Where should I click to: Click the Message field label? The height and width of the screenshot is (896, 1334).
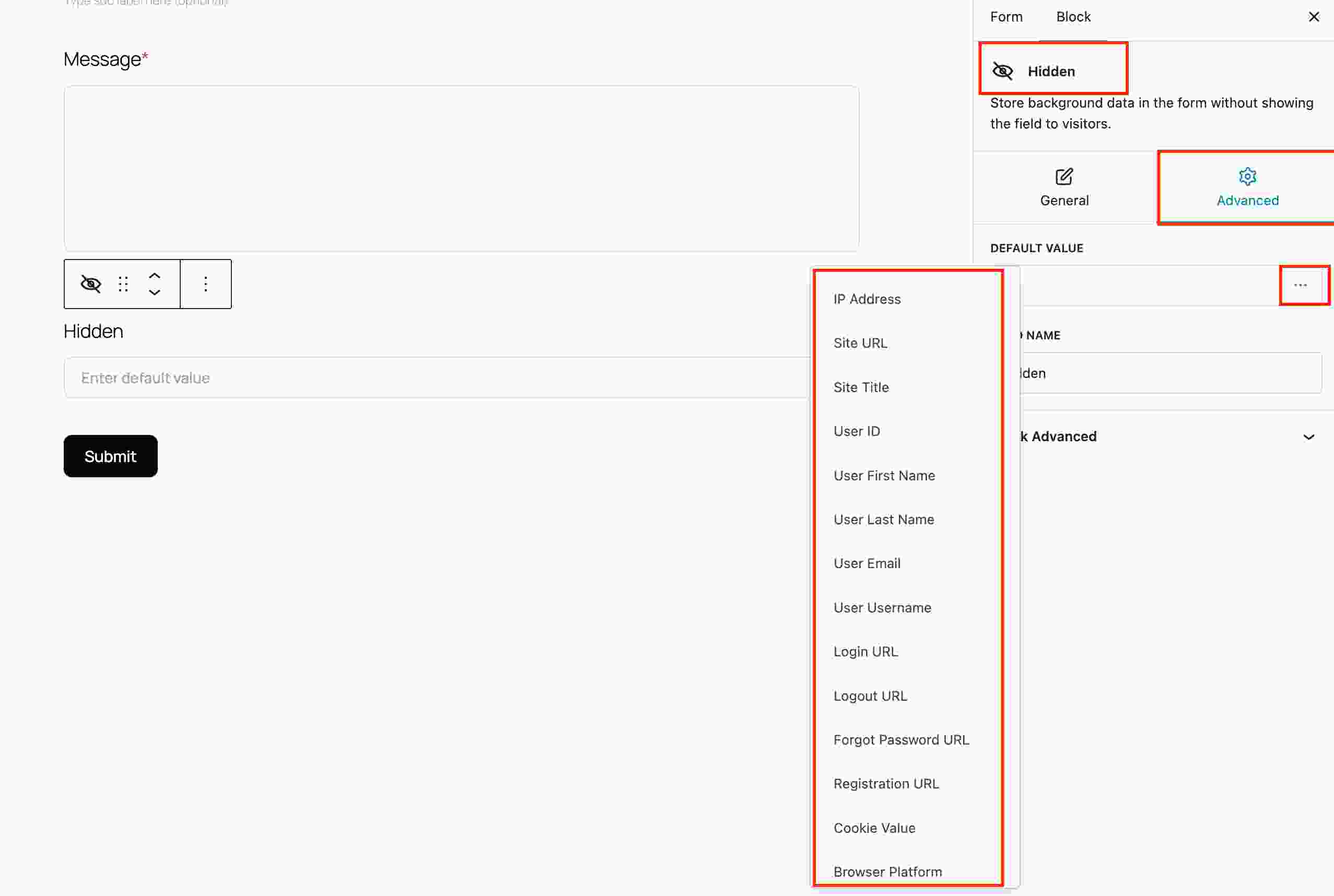106,59
